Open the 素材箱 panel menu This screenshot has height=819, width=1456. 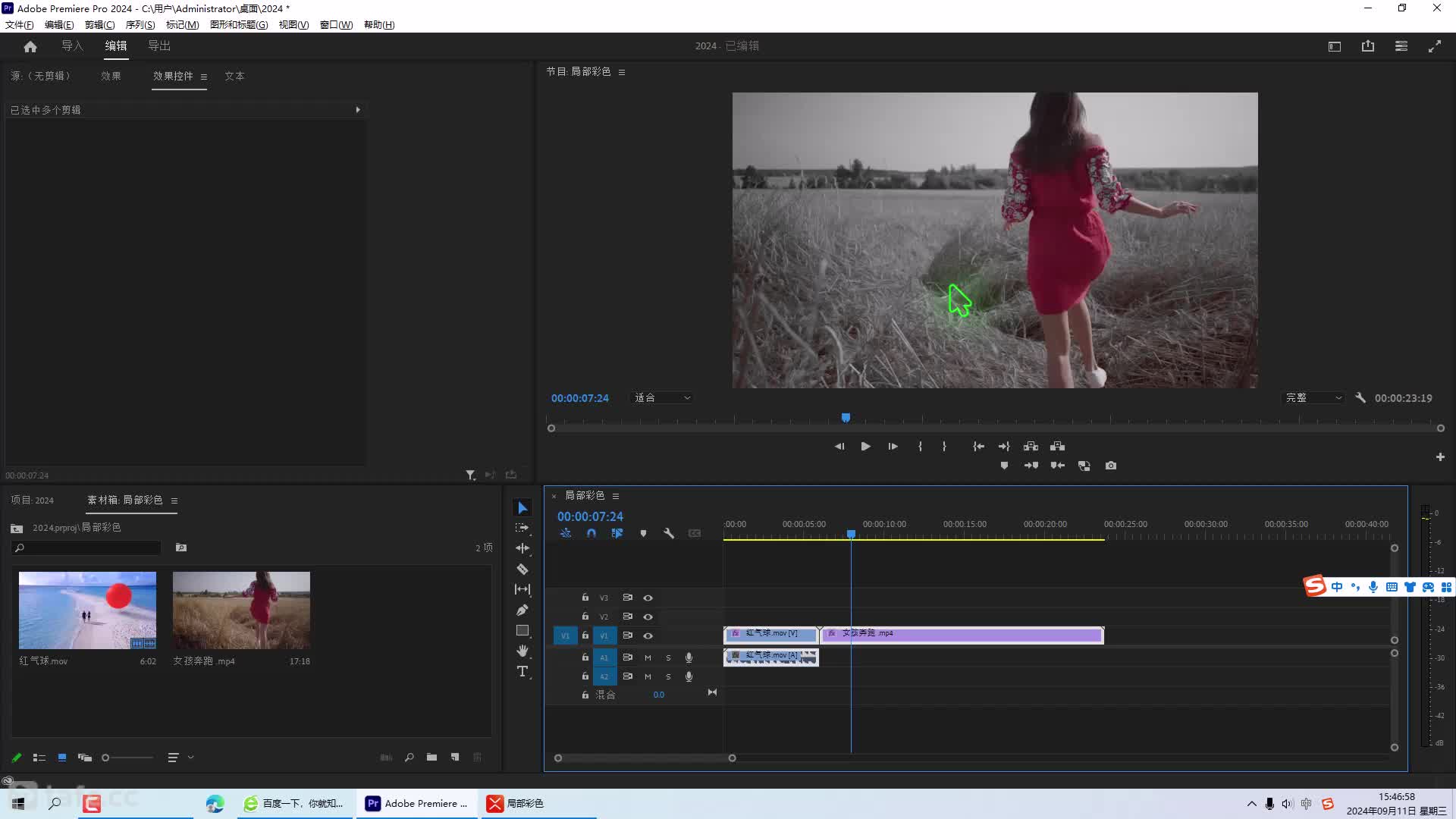click(x=174, y=500)
